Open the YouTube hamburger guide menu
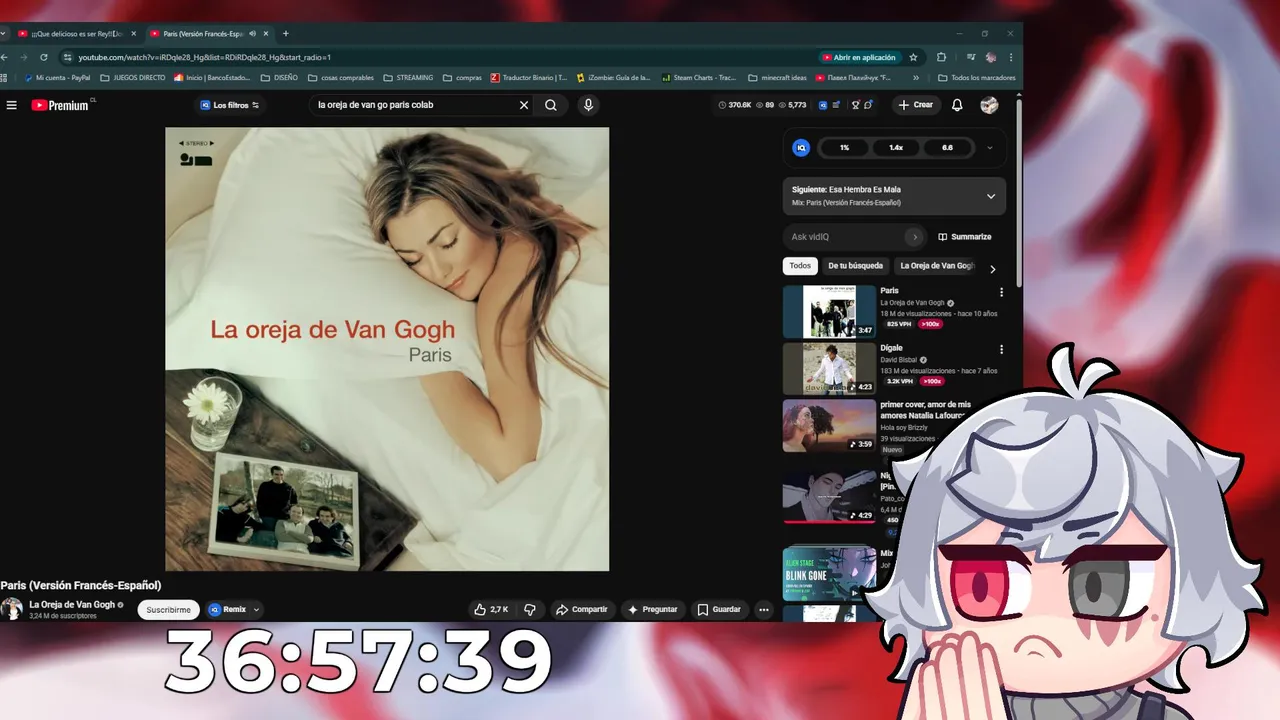This screenshot has width=1280, height=720. 11,105
